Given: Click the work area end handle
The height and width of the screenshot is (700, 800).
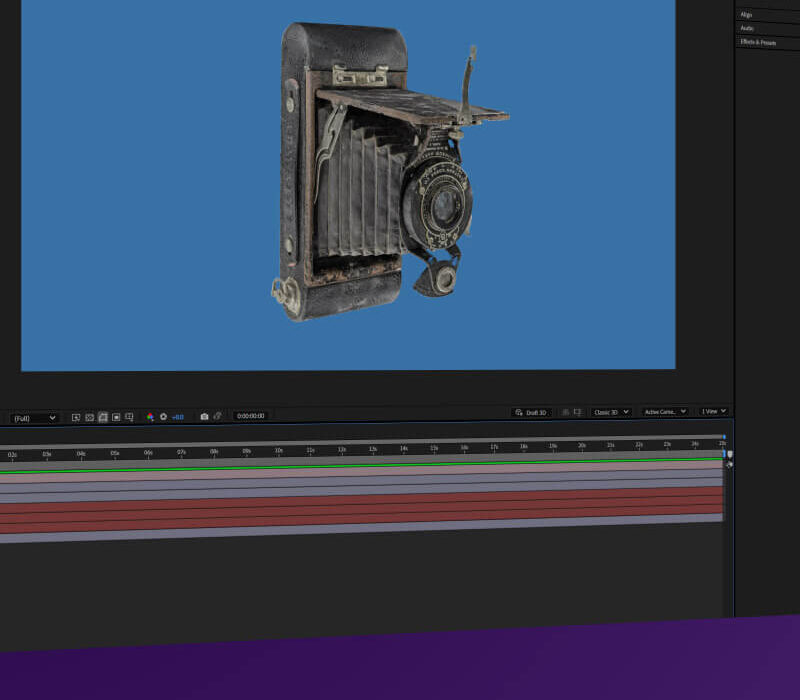Looking at the screenshot, I should click(723, 453).
